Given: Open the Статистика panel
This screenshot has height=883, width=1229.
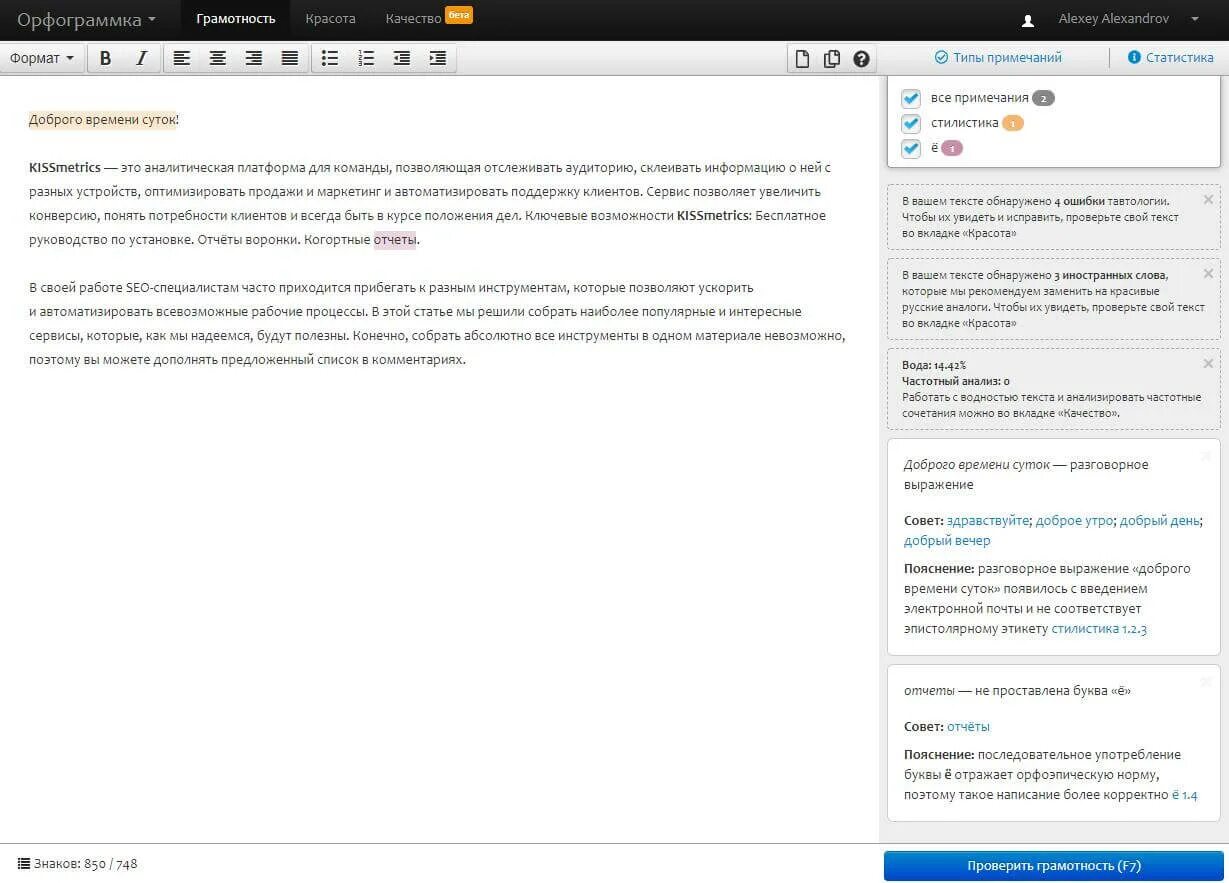Looking at the screenshot, I should tap(1170, 58).
